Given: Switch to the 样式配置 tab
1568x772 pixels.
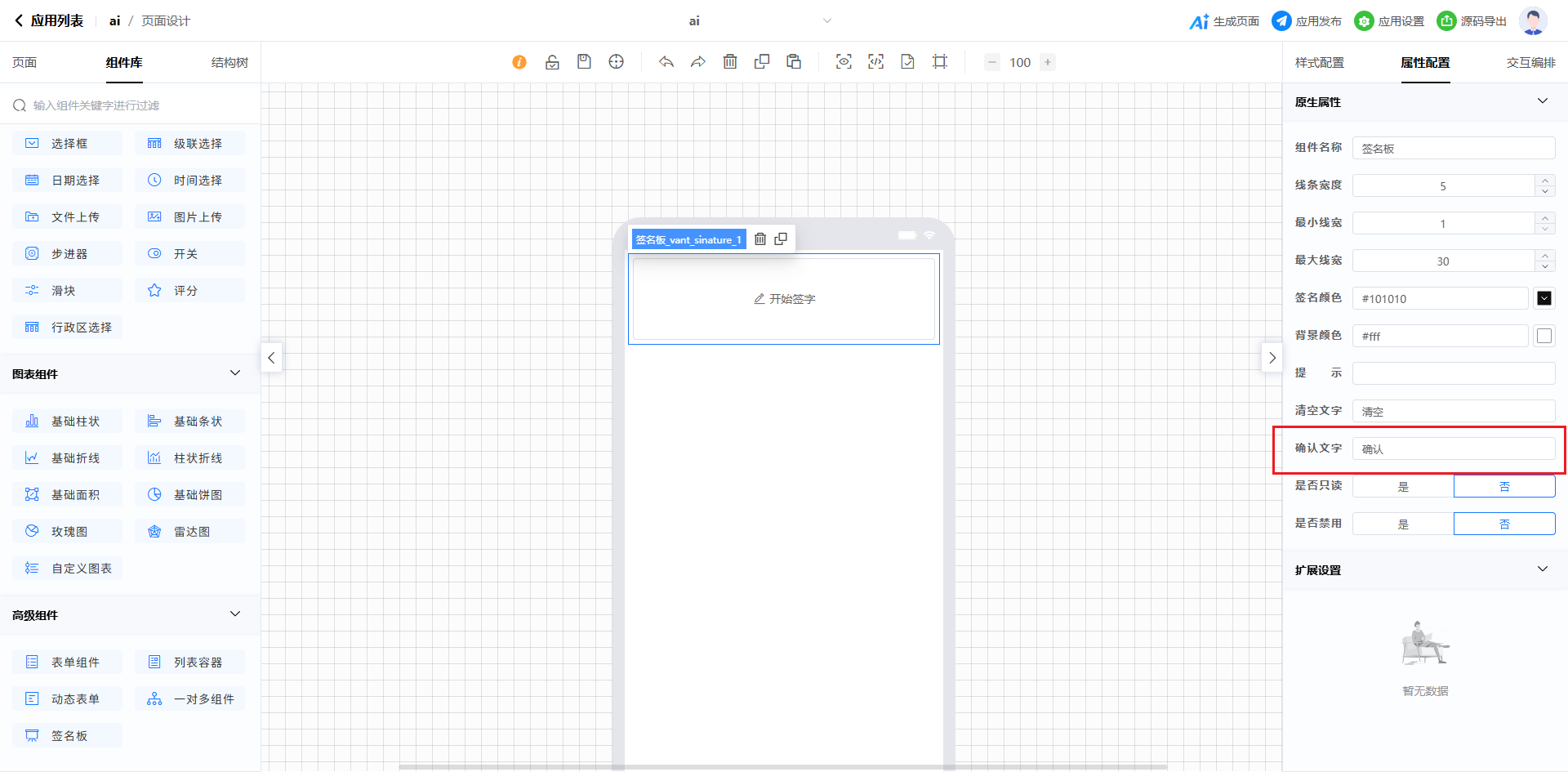Looking at the screenshot, I should point(1319,63).
